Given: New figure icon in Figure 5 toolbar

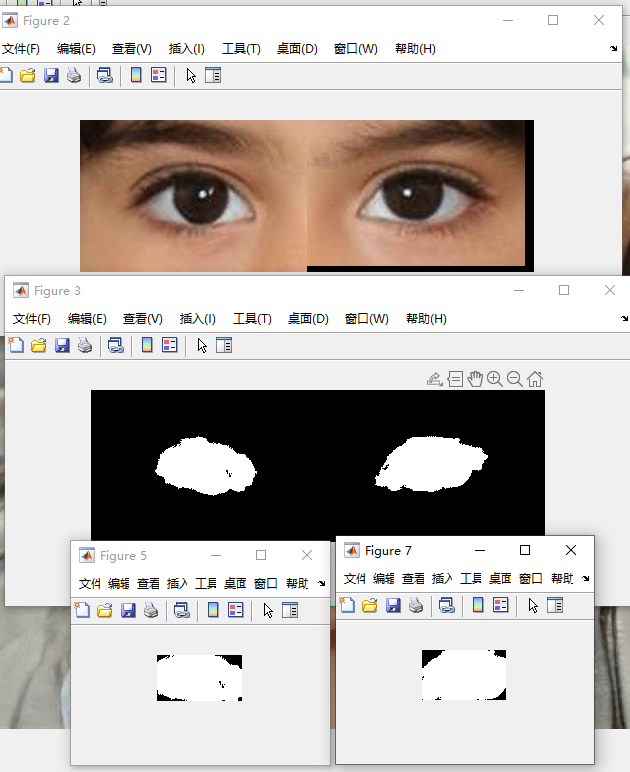Looking at the screenshot, I should (82, 610).
